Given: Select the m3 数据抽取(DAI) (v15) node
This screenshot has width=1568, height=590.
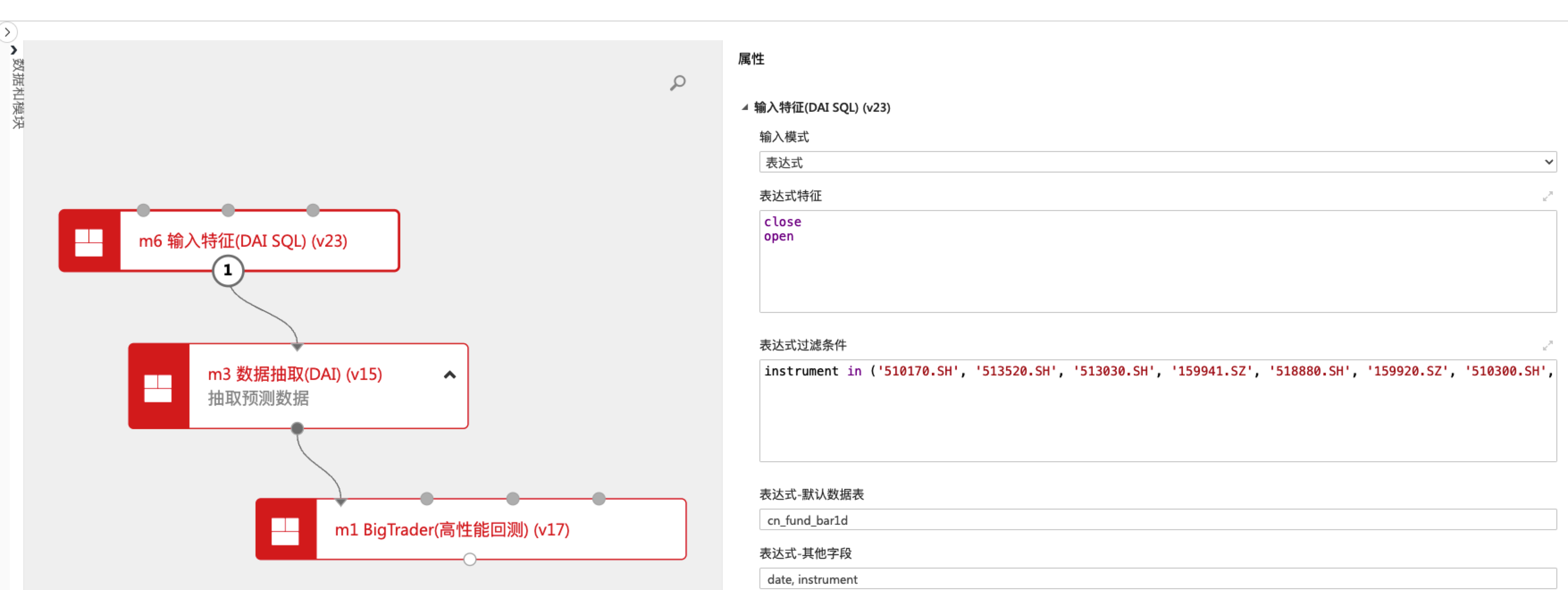Looking at the screenshot, I should 298,386.
